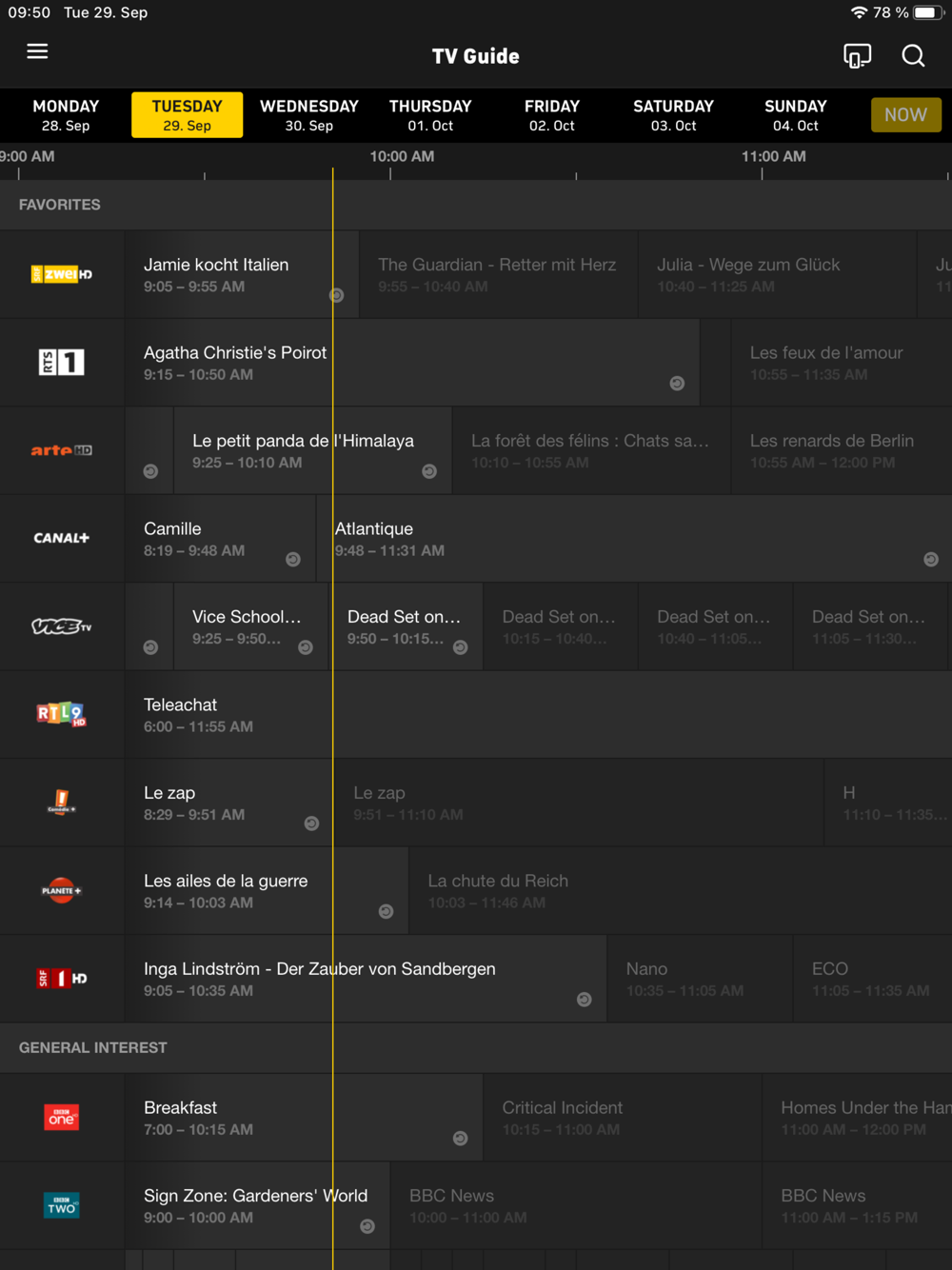Open Julia - Wege zum Glück program
The image size is (952, 1270).
[777, 274]
